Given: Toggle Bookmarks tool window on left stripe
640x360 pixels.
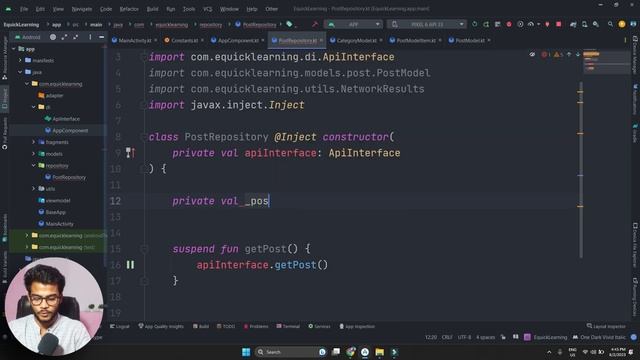Looking at the screenshot, I should [4, 228].
